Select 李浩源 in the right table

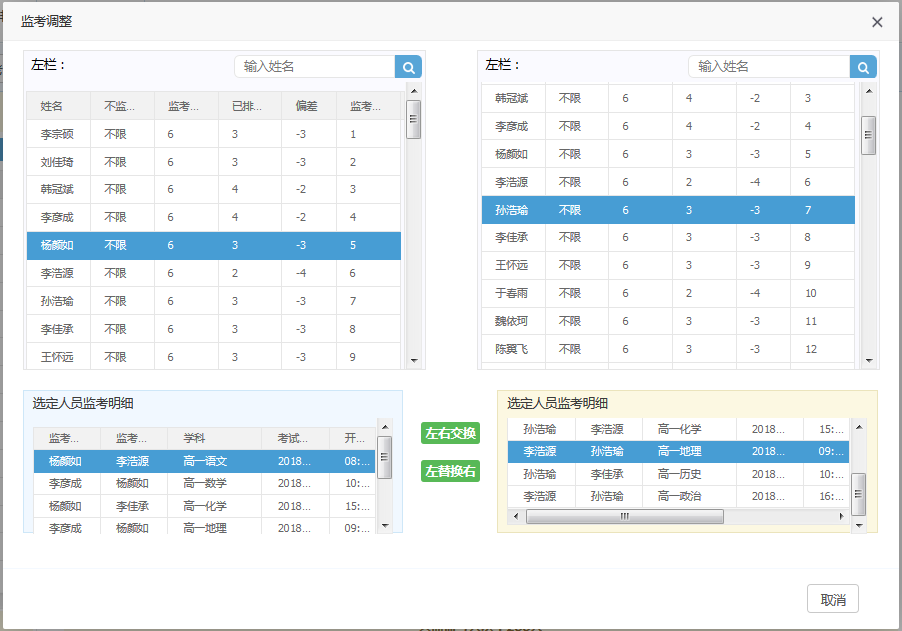pyautogui.click(x=668, y=182)
